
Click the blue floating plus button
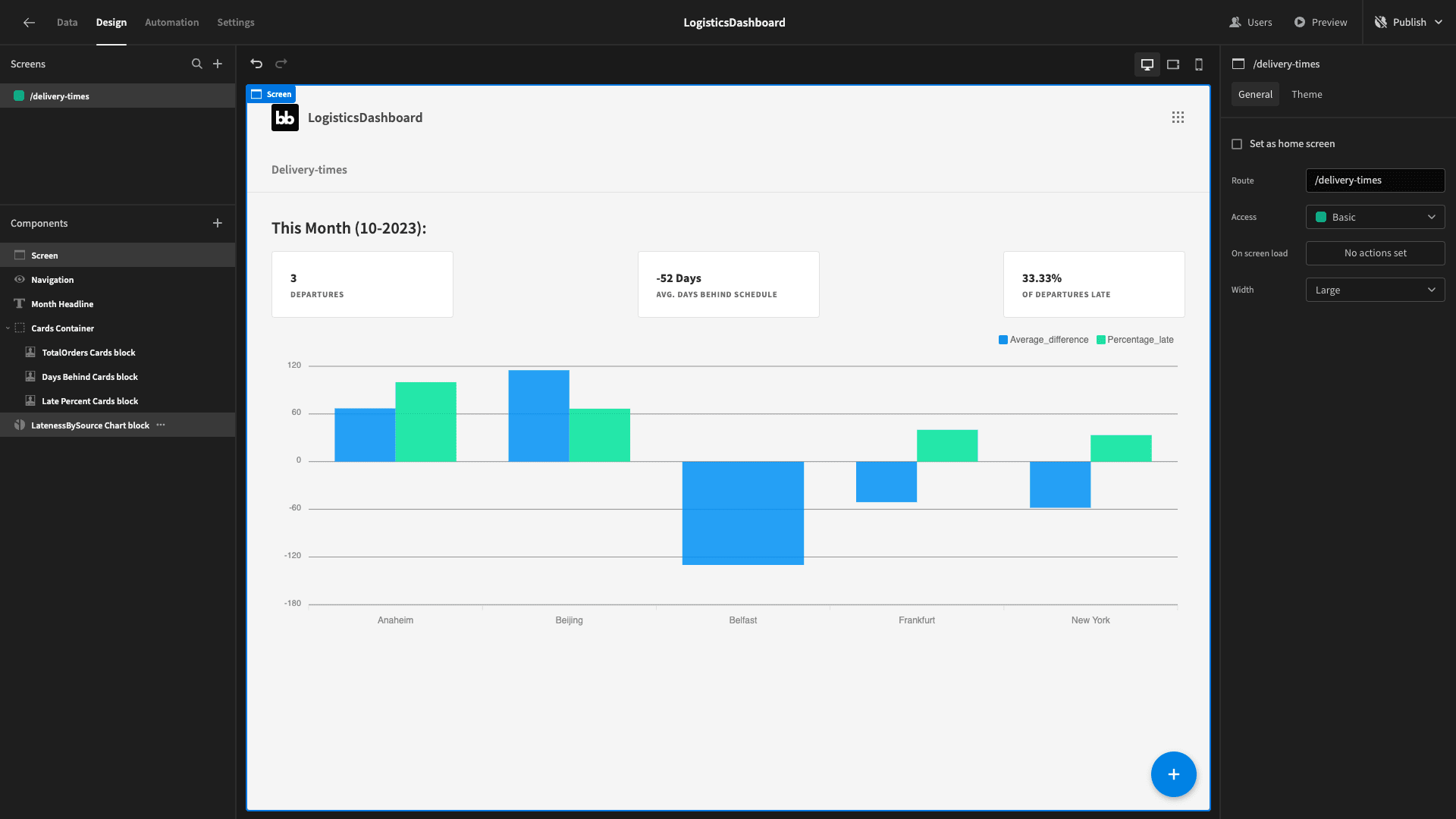click(x=1174, y=774)
